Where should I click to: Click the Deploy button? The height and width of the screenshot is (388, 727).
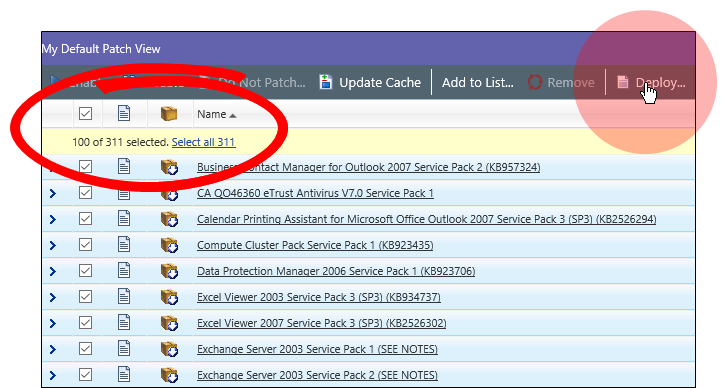point(651,83)
